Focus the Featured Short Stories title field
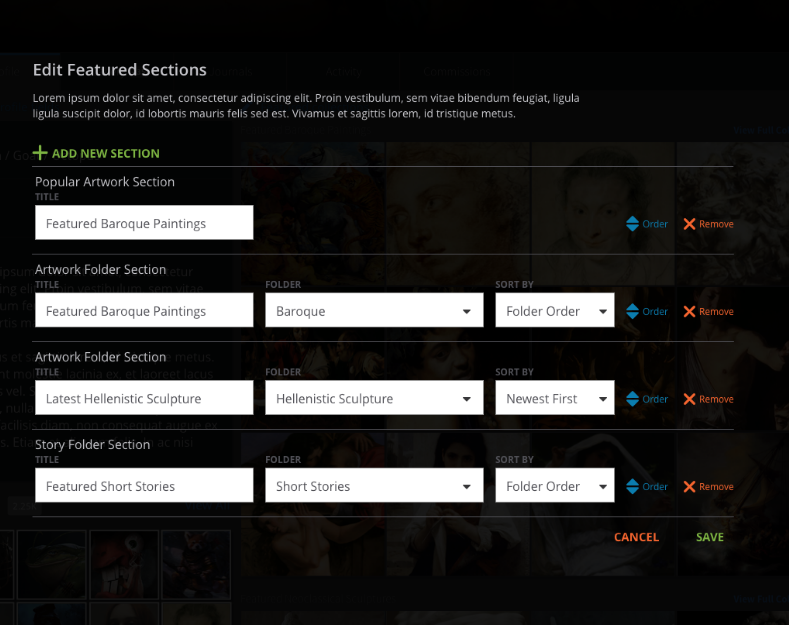This screenshot has width=789, height=625. (x=144, y=485)
